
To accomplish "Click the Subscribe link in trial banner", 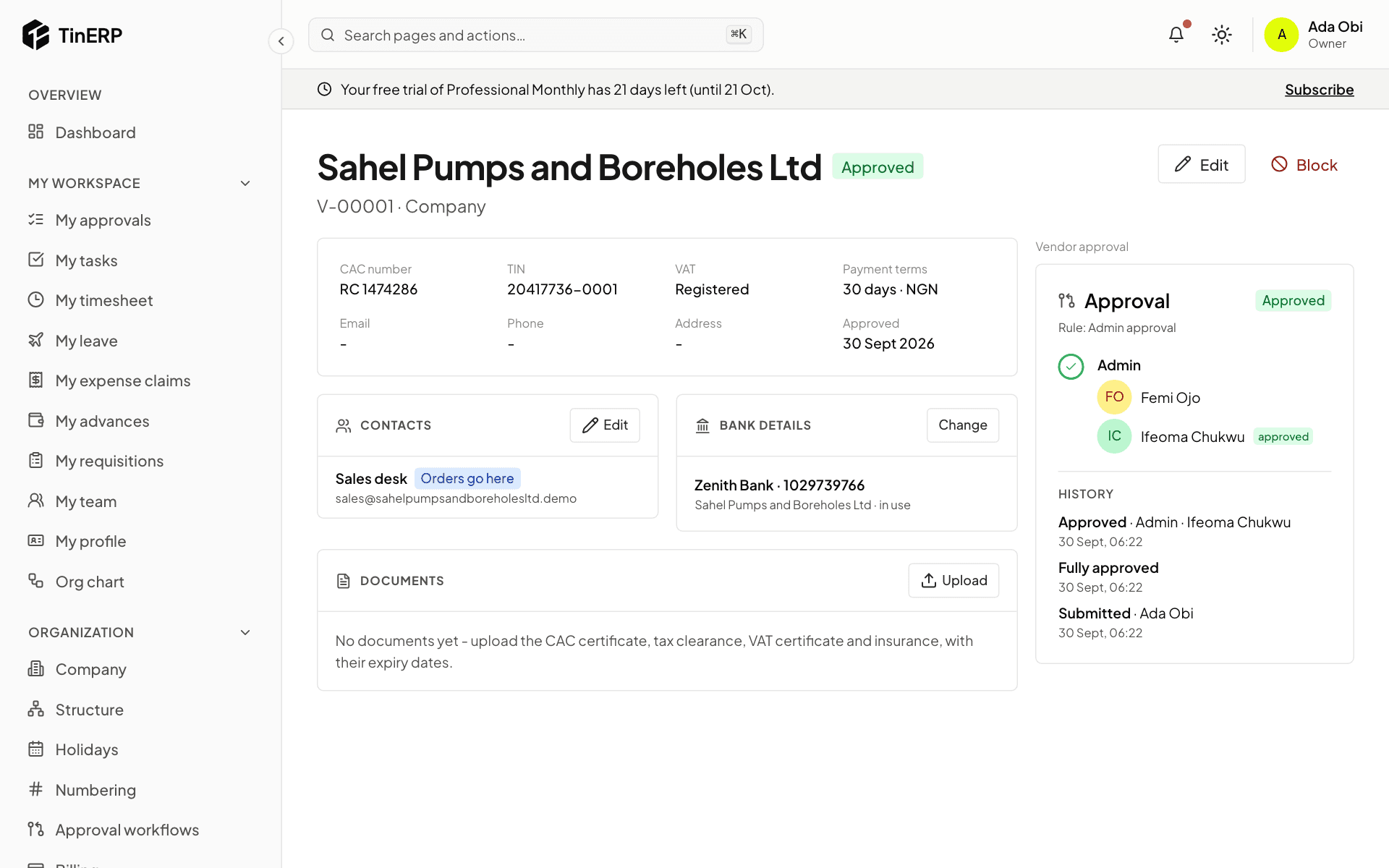I will (1319, 90).
